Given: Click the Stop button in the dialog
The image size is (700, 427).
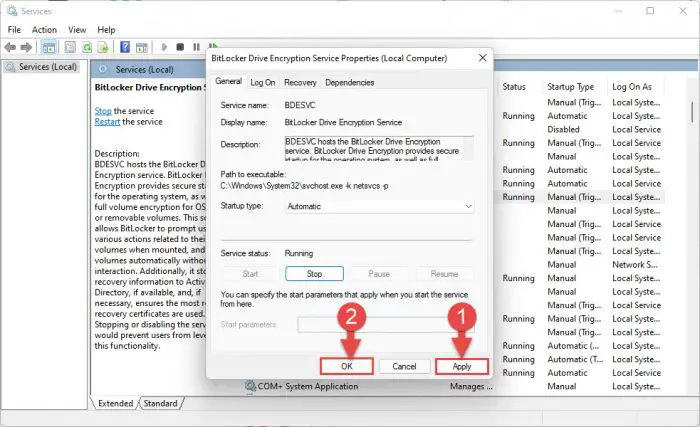Looking at the screenshot, I should tap(314, 274).
